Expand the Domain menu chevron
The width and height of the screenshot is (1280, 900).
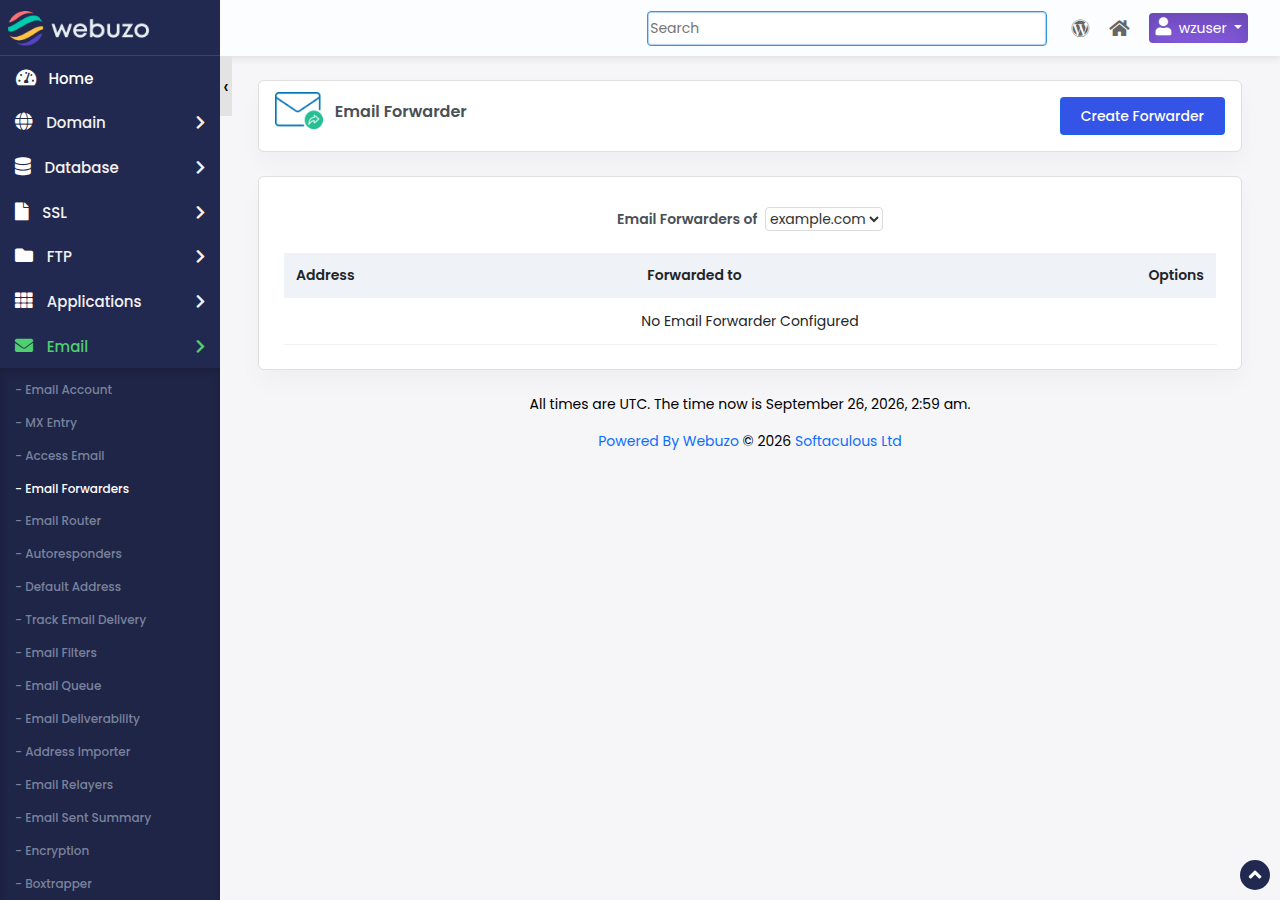click(x=200, y=122)
